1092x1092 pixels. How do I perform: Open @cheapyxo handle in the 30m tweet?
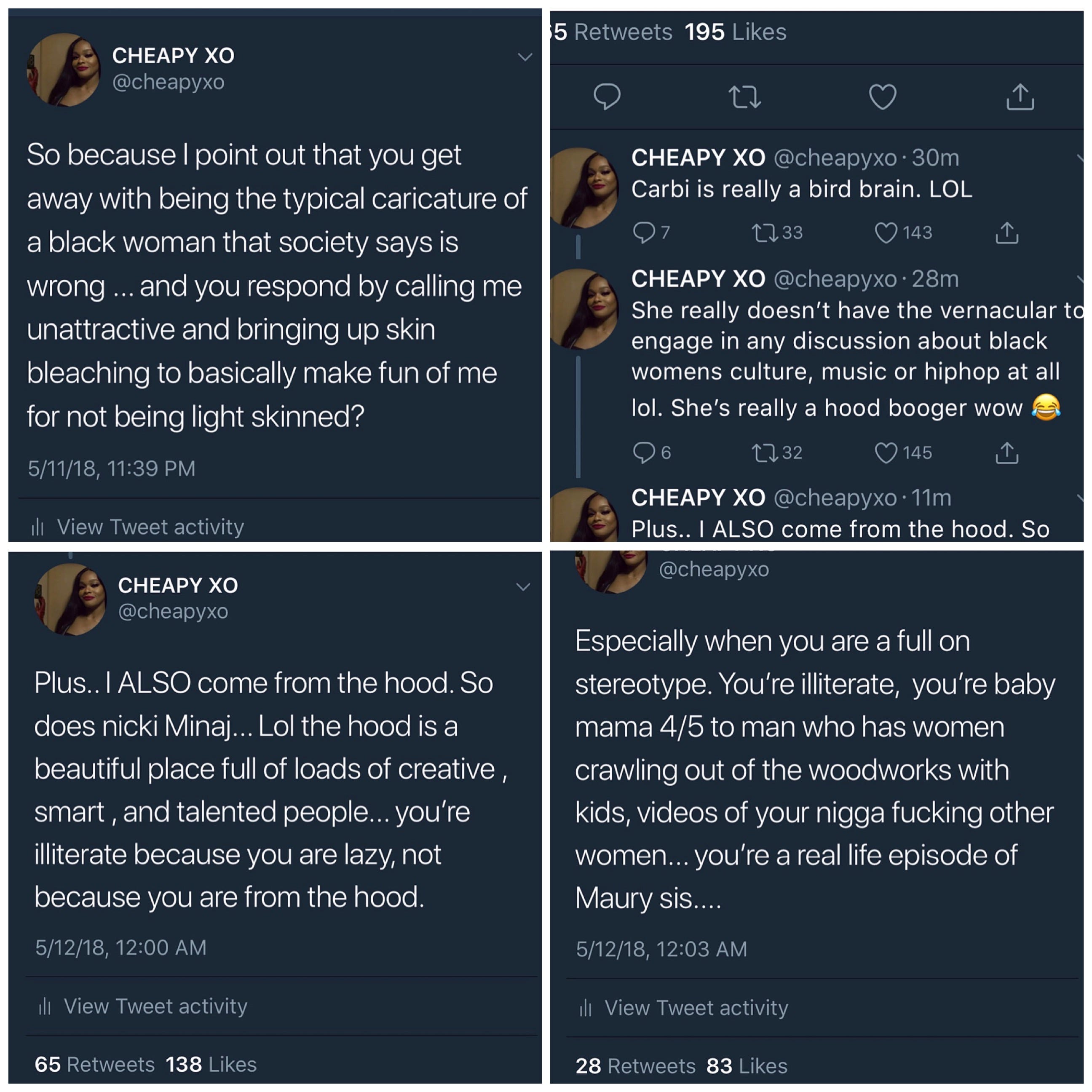[835, 158]
